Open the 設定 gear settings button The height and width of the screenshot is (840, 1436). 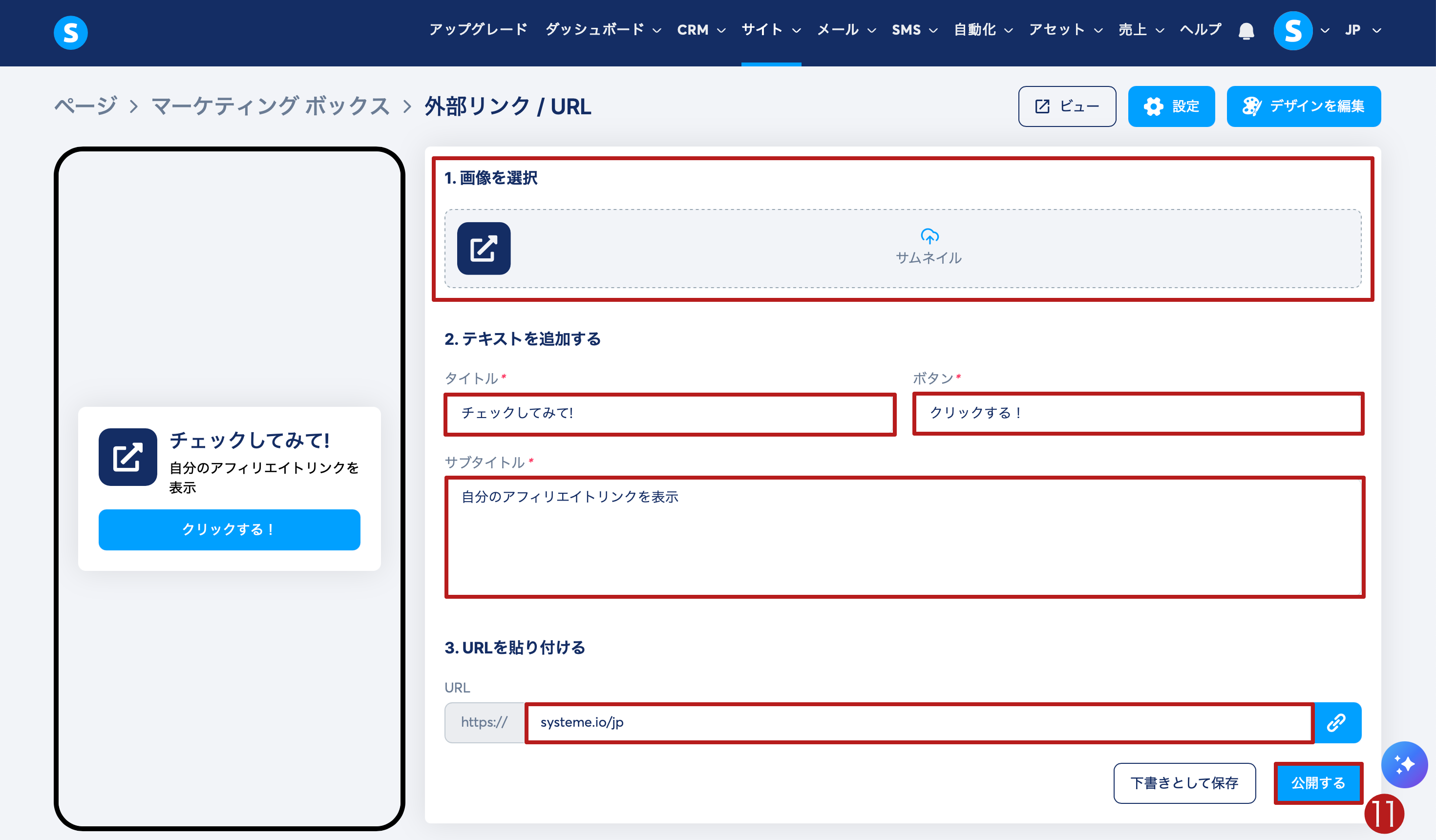pos(1171,106)
